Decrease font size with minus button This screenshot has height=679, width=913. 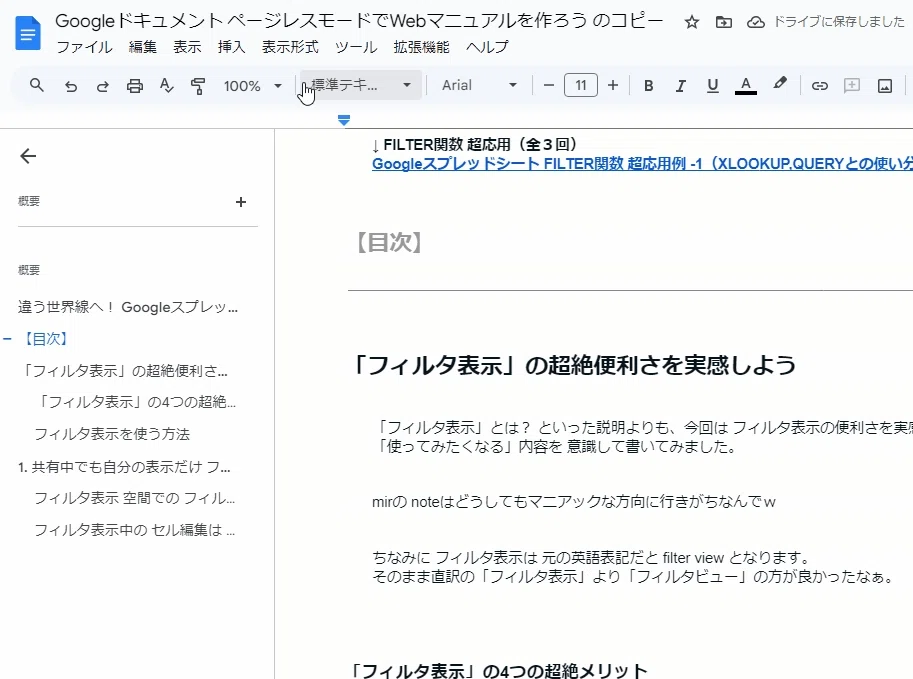[548, 86]
